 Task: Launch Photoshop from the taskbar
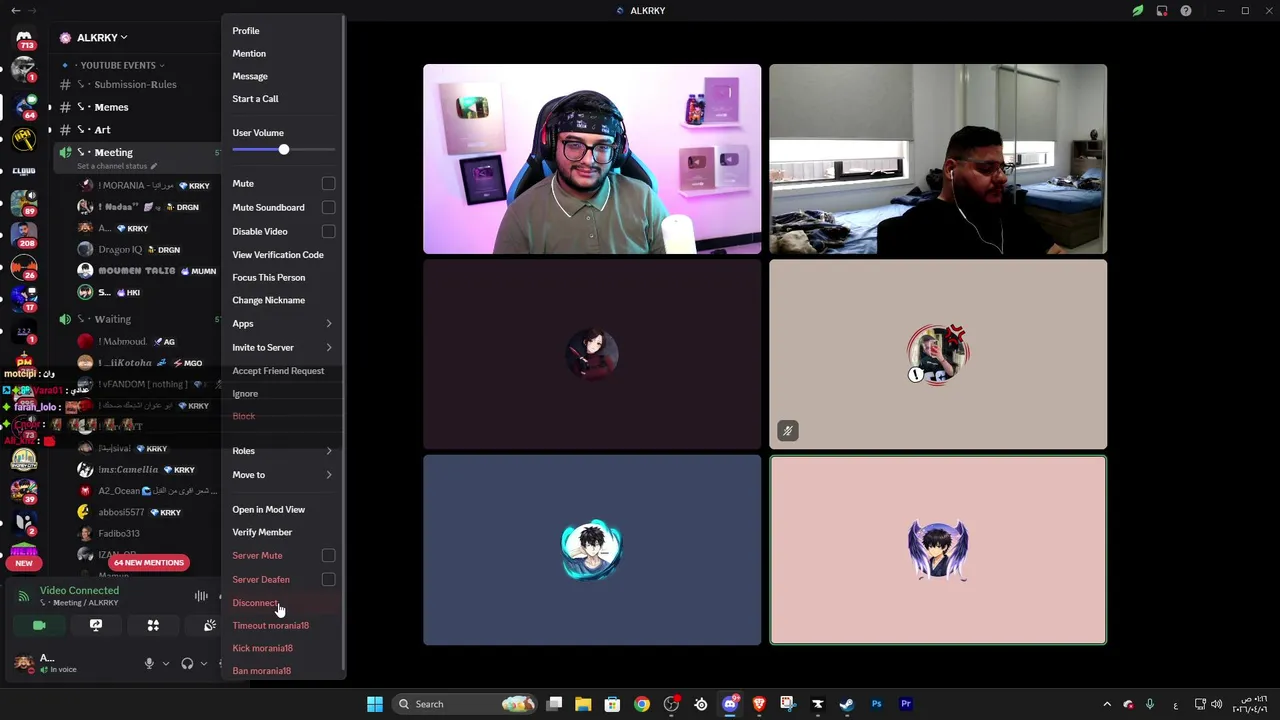point(876,704)
